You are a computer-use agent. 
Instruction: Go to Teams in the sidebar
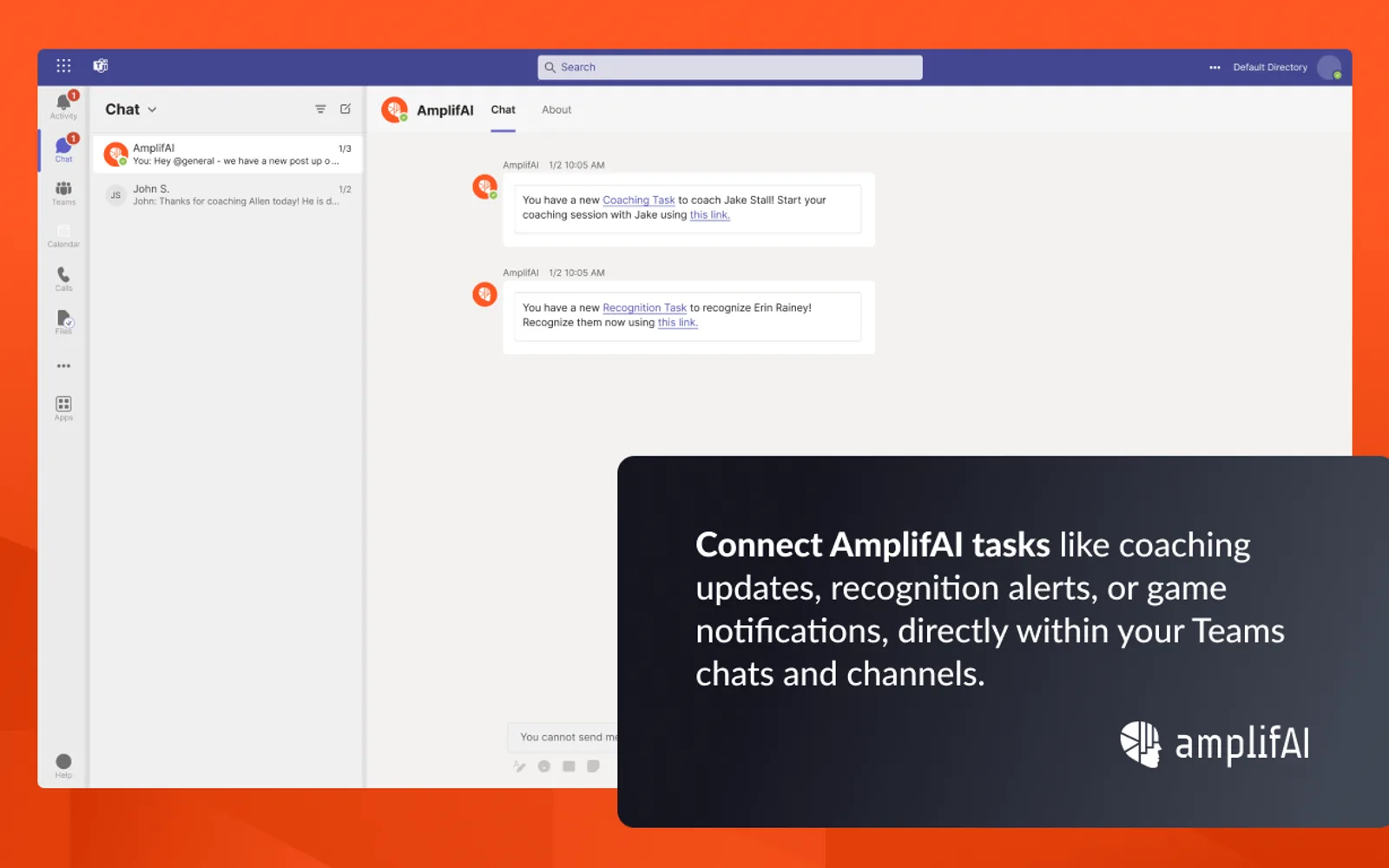(x=63, y=193)
